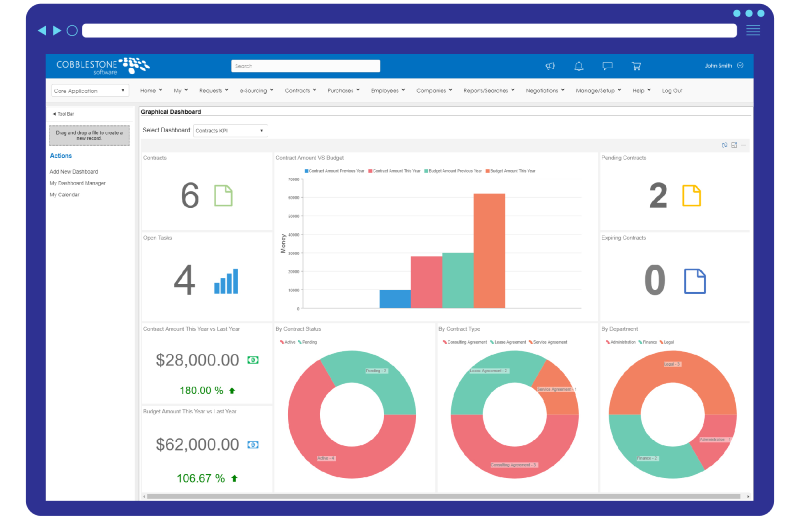Open the My menu

(x=181, y=90)
